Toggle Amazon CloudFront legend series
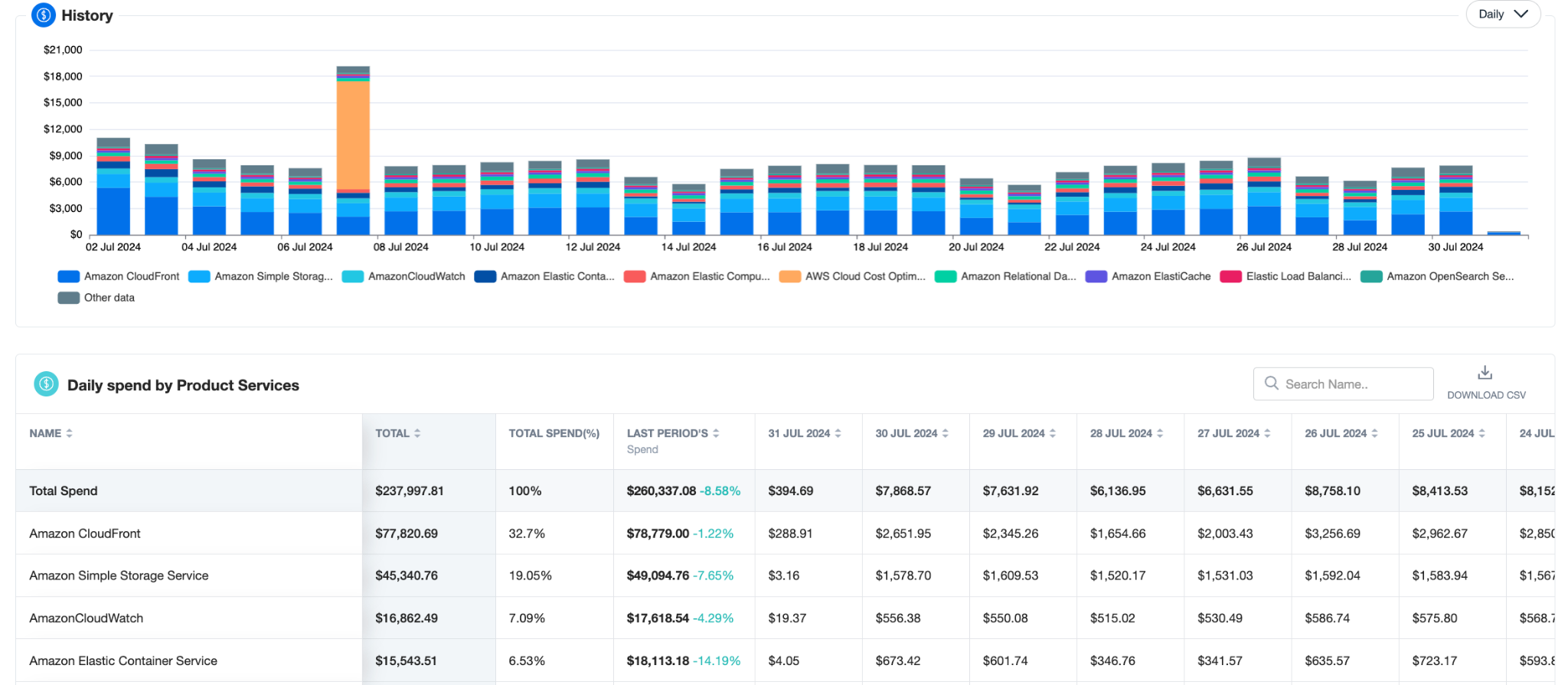The width and height of the screenshot is (1568, 685). [119, 276]
